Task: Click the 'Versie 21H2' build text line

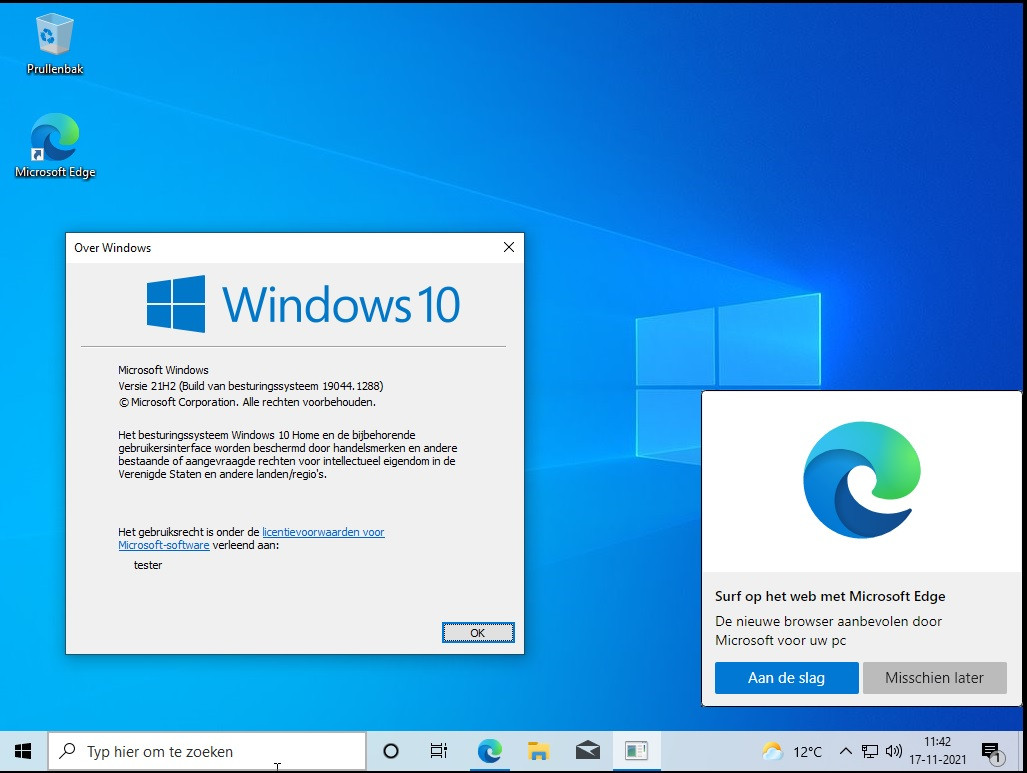Action: point(251,386)
